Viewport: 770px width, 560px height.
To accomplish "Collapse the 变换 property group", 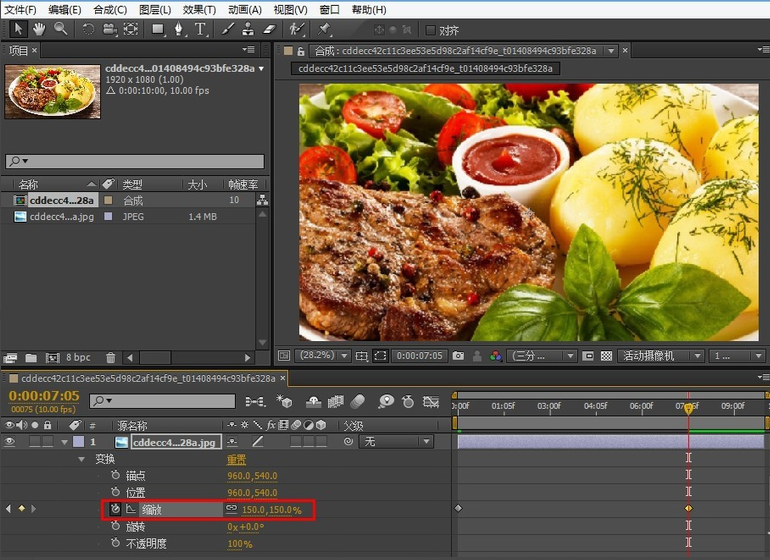I will [x=82, y=459].
